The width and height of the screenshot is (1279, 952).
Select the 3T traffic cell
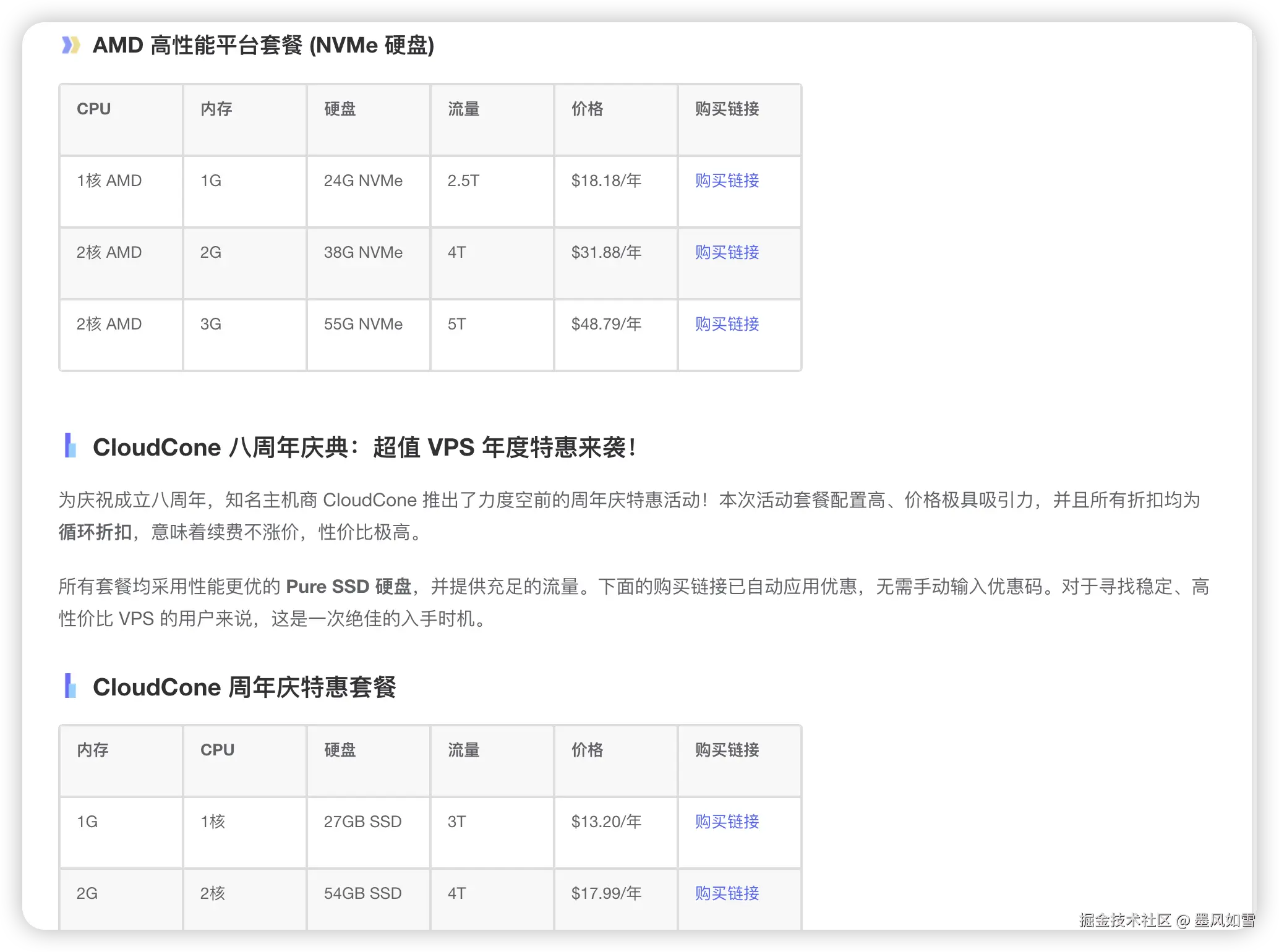pyautogui.click(x=492, y=833)
